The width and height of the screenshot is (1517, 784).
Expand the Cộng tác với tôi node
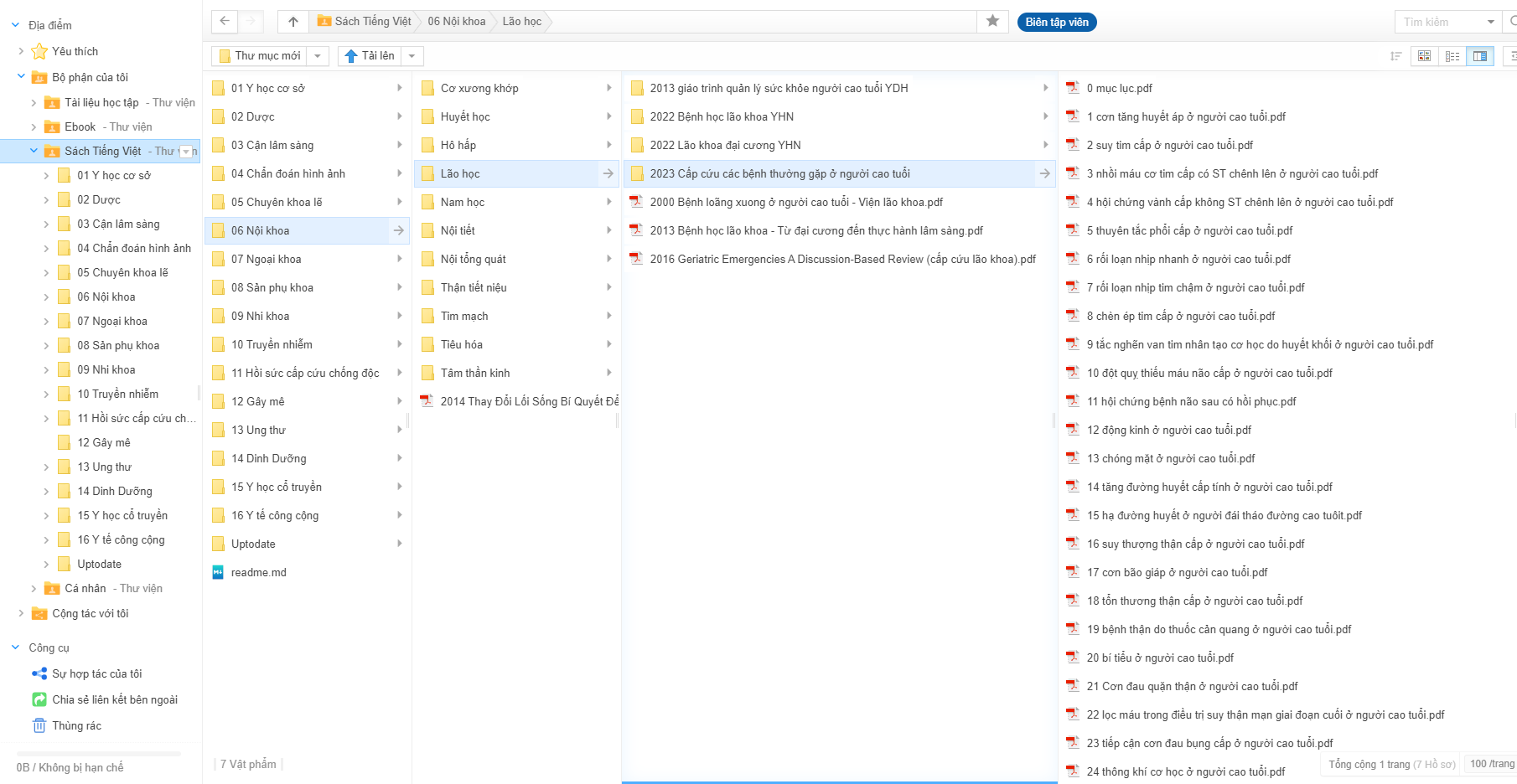pyautogui.click(x=21, y=613)
